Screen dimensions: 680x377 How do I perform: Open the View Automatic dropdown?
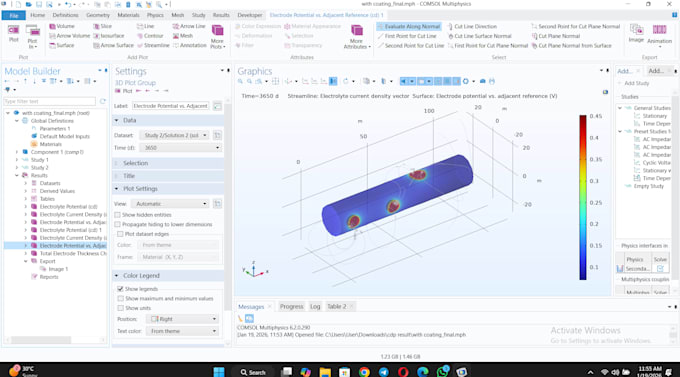(x=170, y=203)
